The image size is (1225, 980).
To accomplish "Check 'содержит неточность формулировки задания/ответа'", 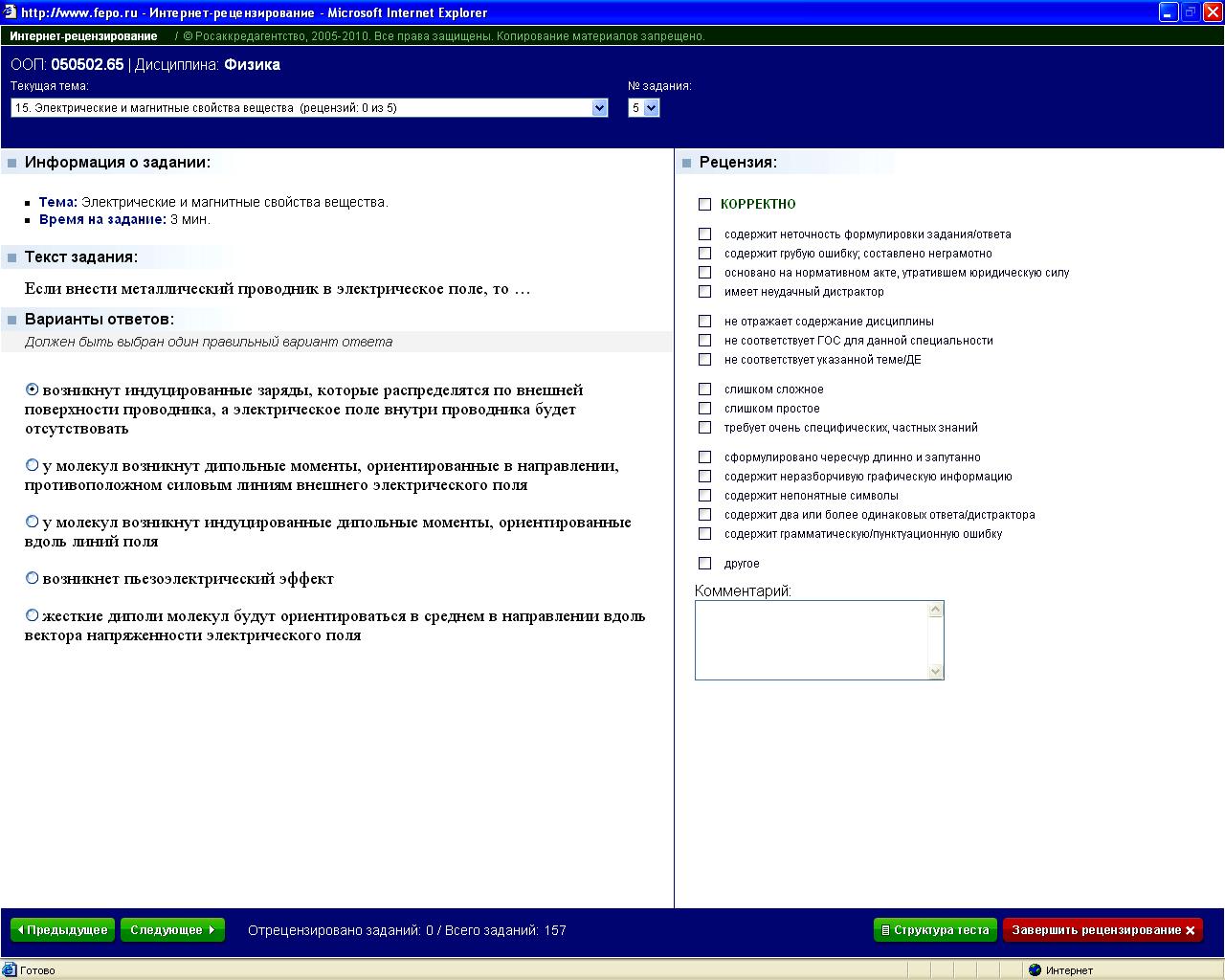I will coord(705,234).
